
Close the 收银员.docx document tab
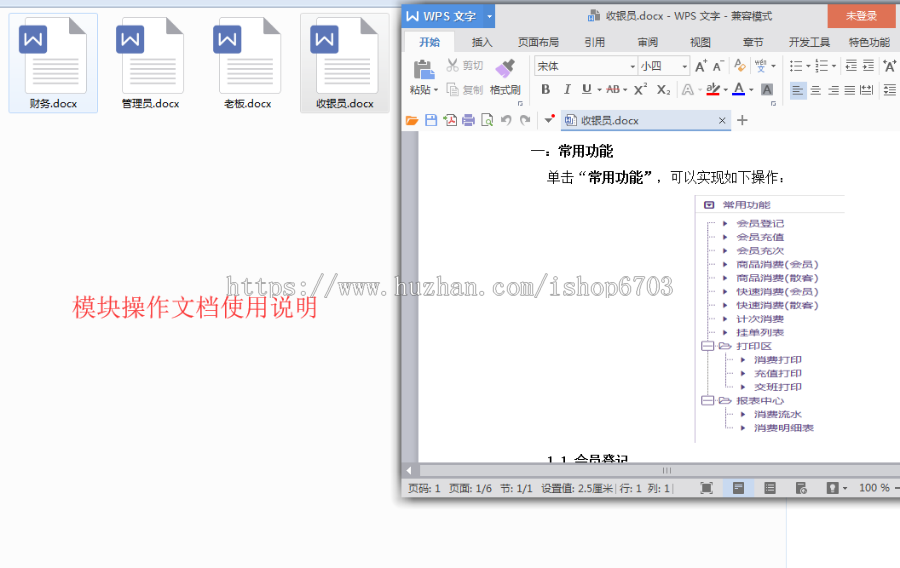722,120
